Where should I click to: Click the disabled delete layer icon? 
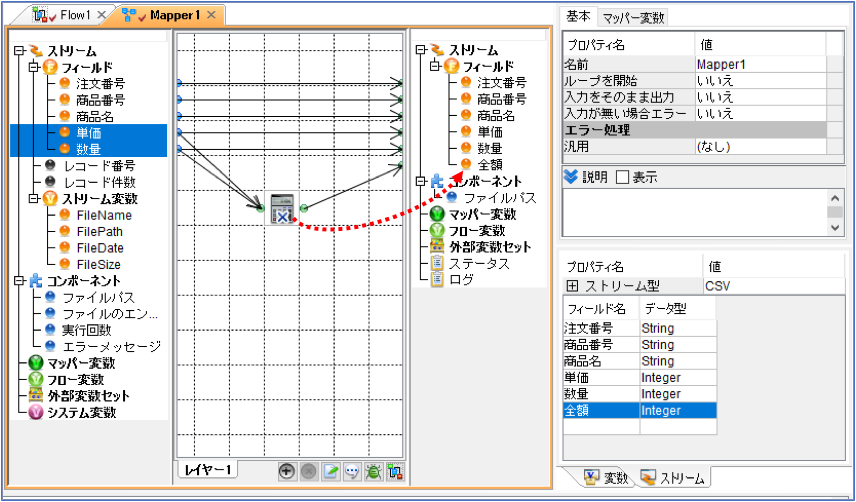[x=308, y=471]
